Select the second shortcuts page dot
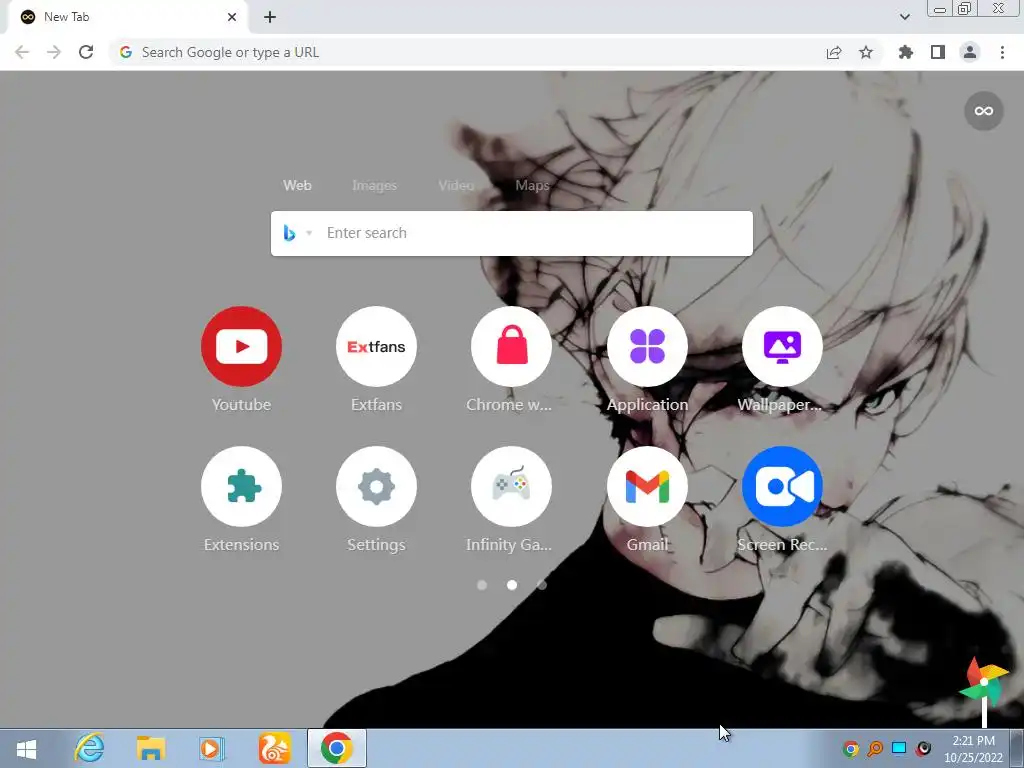 (512, 585)
